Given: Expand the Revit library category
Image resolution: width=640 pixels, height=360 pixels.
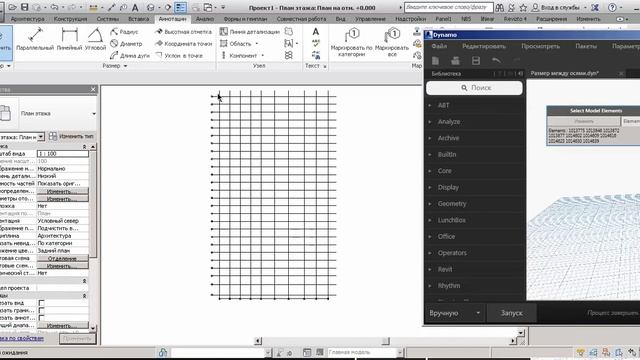Looking at the screenshot, I should pyautogui.click(x=445, y=269).
